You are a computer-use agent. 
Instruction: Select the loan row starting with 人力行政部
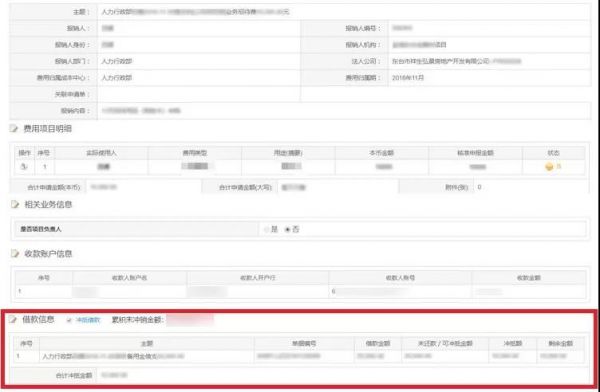300,356
